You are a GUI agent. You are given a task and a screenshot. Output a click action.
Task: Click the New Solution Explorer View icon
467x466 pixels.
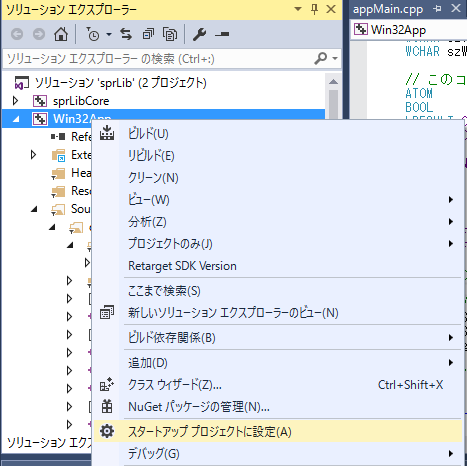(x=107, y=312)
